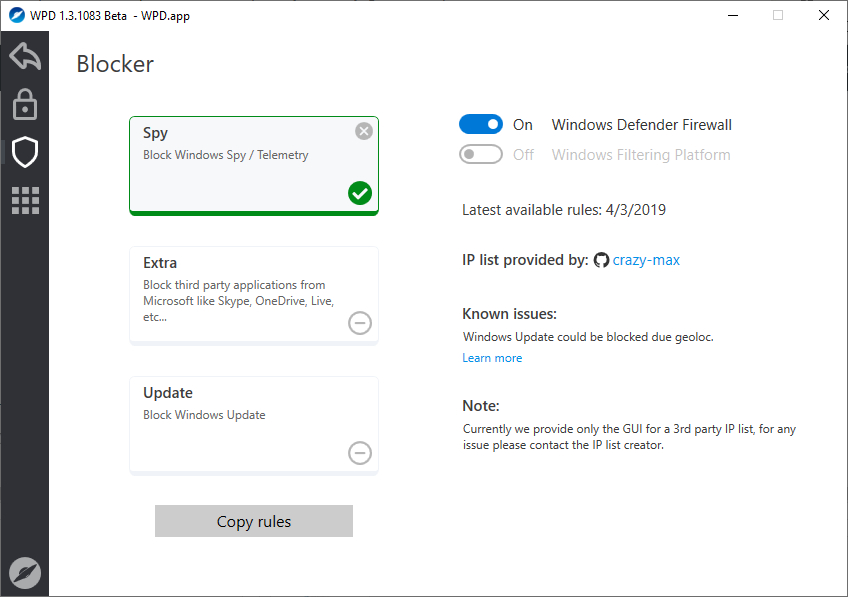
Task: Minimize the WPD window
Action: 732,15
